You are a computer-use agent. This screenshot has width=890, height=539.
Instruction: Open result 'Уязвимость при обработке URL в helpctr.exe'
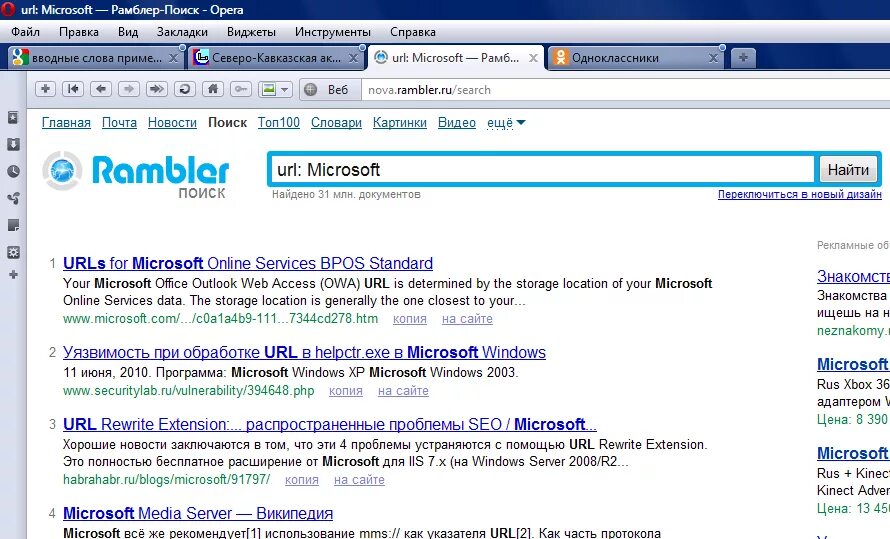[304, 352]
